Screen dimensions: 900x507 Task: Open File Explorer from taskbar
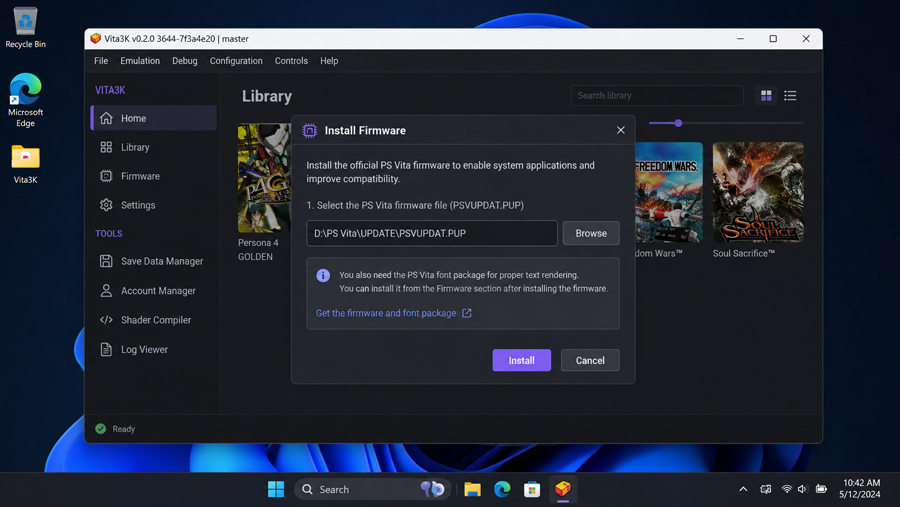pyautogui.click(x=472, y=489)
